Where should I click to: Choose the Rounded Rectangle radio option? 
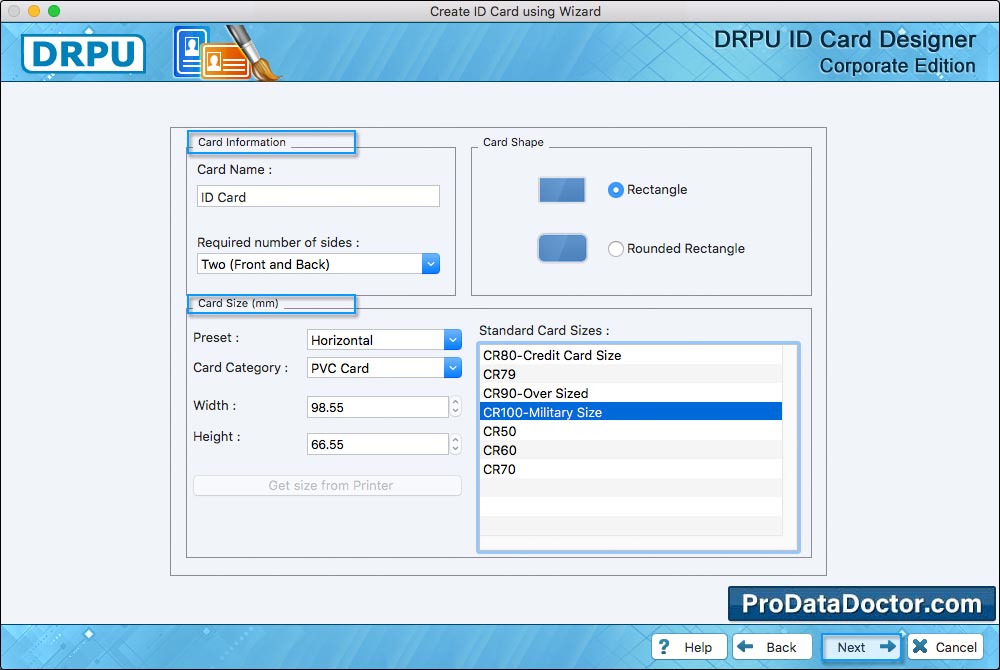pos(616,249)
